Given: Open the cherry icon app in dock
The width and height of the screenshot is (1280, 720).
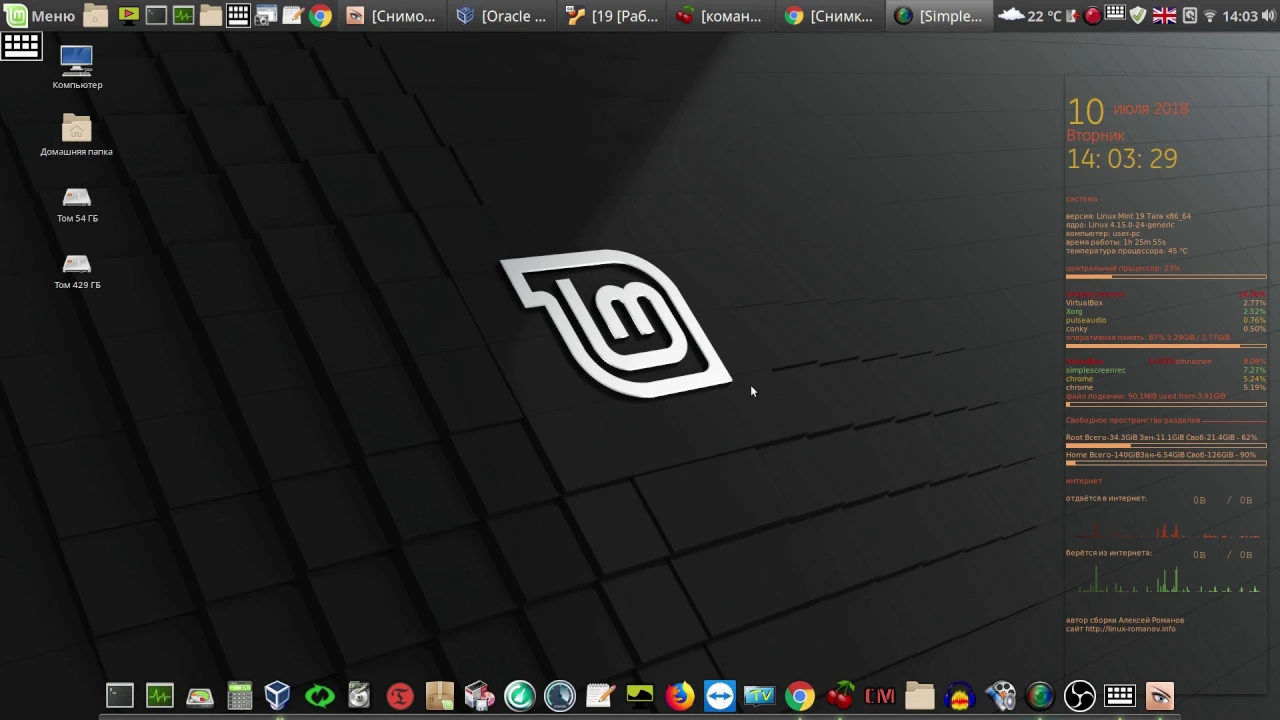Looking at the screenshot, I should point(840,695).
